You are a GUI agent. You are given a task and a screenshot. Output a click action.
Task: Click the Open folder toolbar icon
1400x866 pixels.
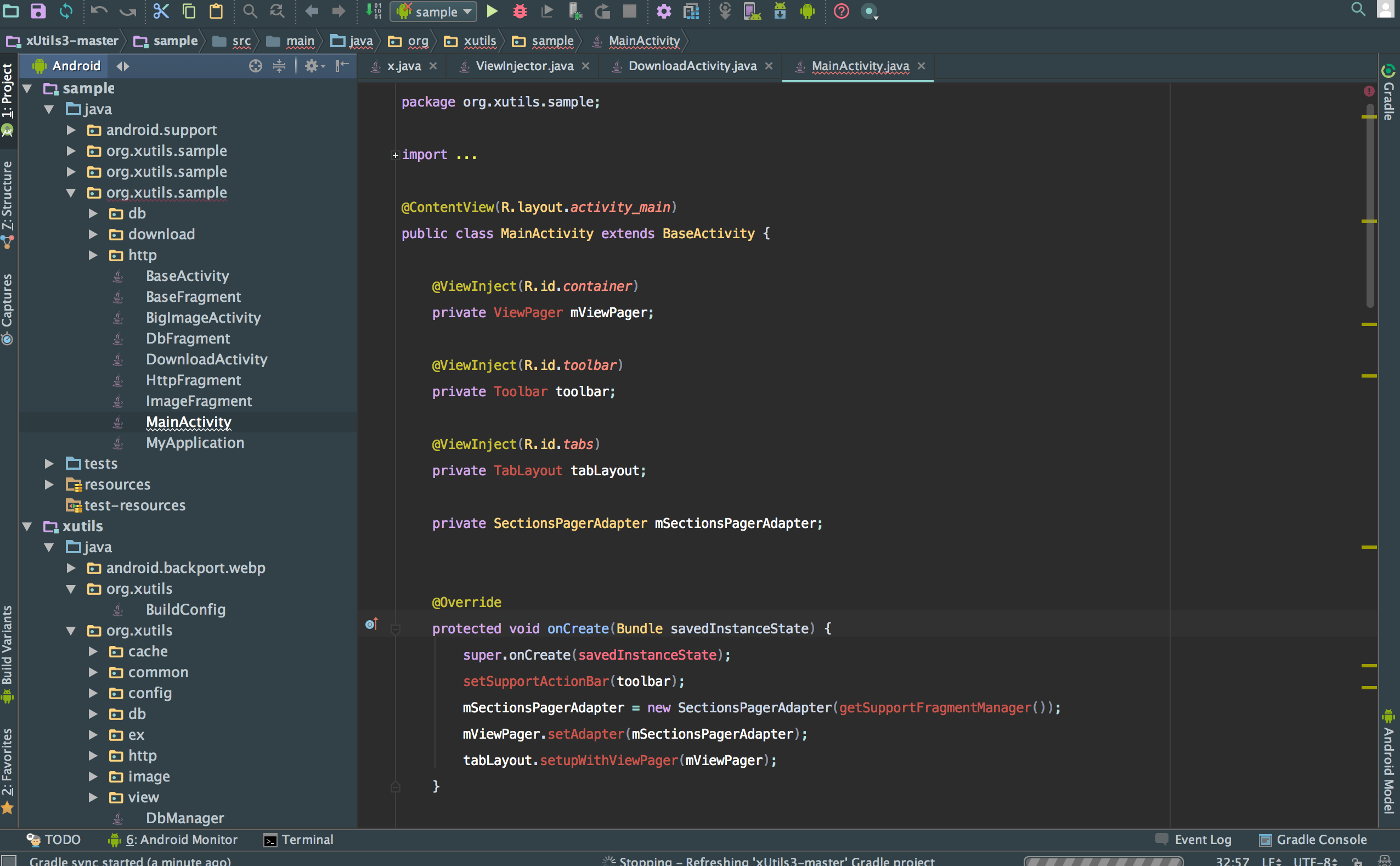11,11
